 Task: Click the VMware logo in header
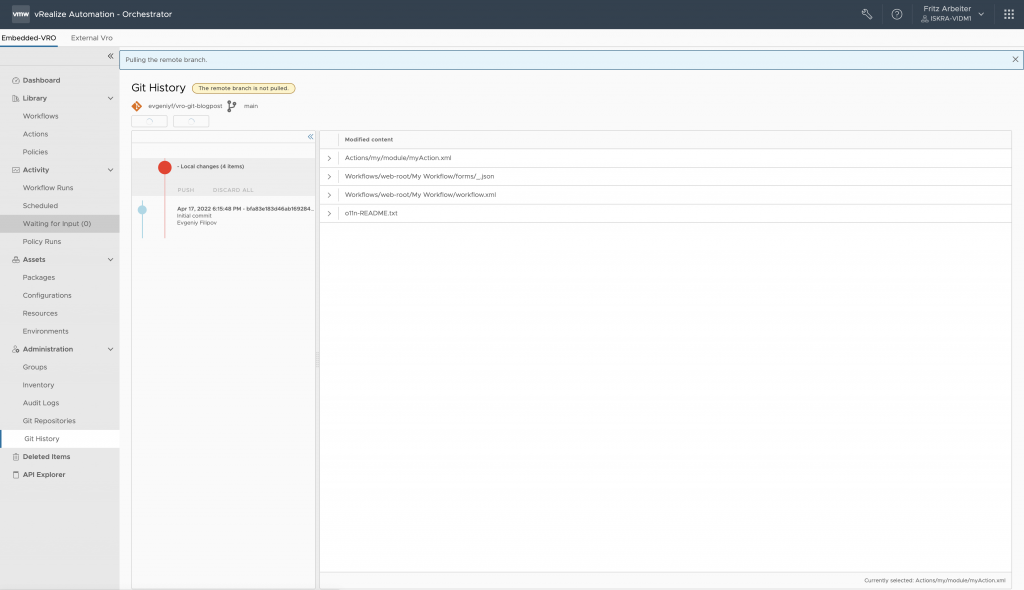coord(20,14)
